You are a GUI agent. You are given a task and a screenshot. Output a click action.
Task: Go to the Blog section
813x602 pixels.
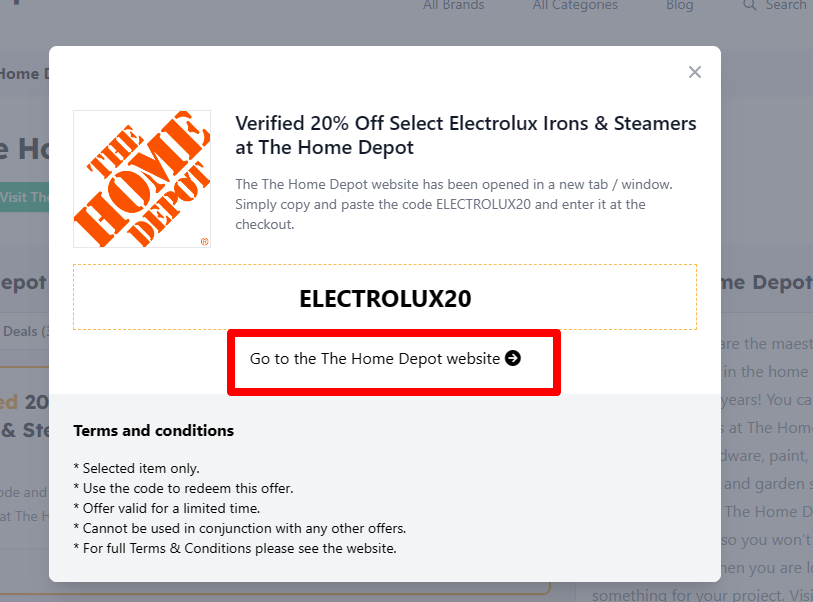pyautogui.click(x=680, y=6)
